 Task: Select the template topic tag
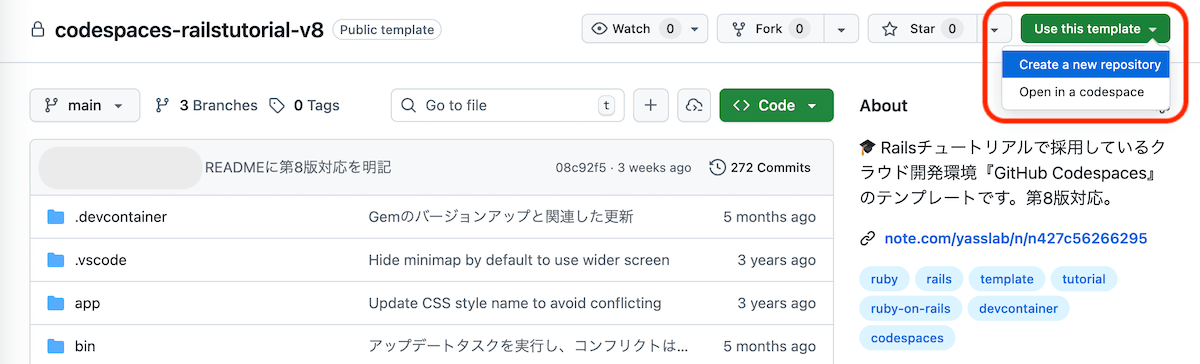pyautogui.click(x=1007, y=279)
